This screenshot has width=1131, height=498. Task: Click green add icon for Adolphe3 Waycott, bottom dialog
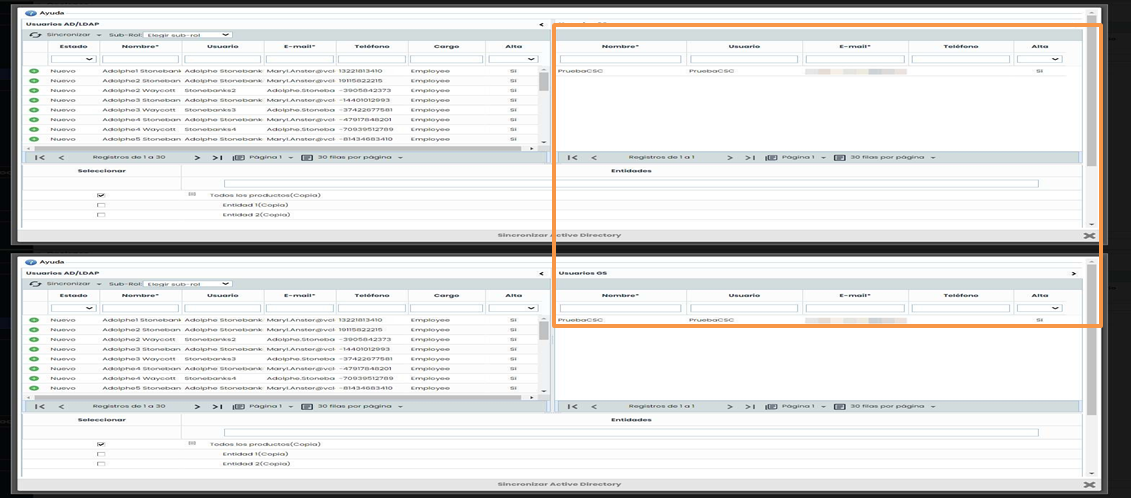[x=34, y=359]
